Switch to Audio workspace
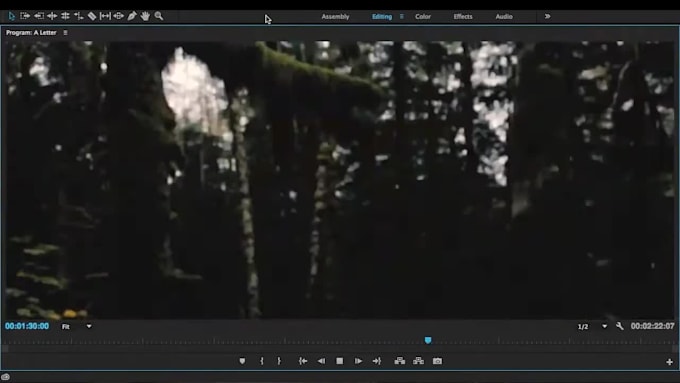 (504, 16)
